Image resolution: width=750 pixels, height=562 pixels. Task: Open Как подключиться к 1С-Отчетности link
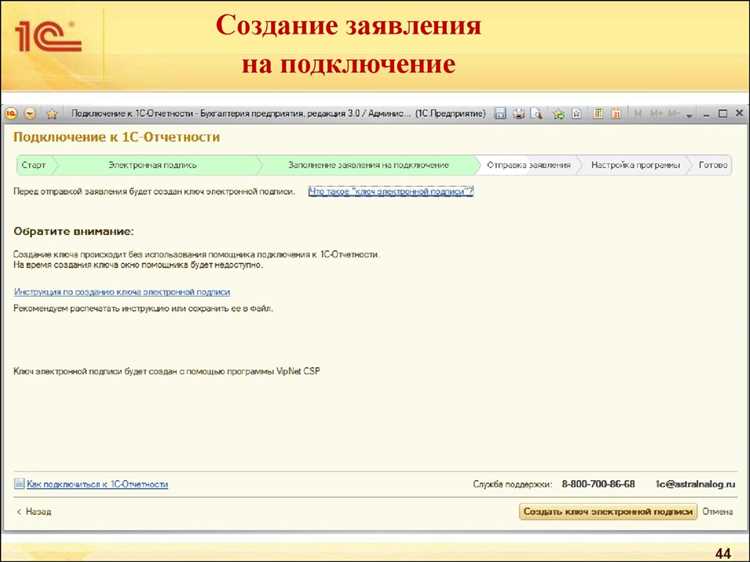[97, 484]
